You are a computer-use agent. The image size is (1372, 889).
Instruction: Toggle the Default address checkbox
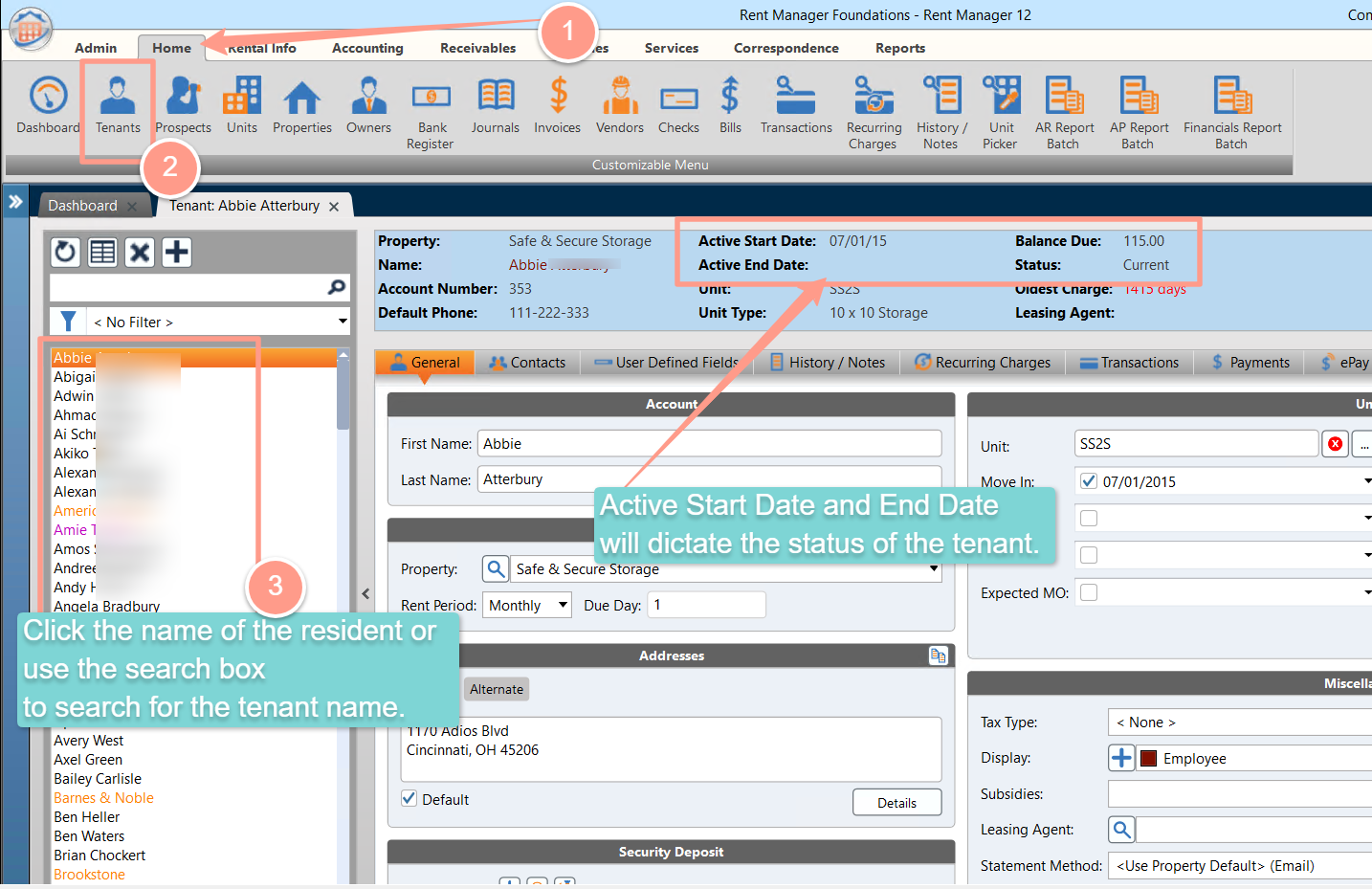[x=409, y=798]
